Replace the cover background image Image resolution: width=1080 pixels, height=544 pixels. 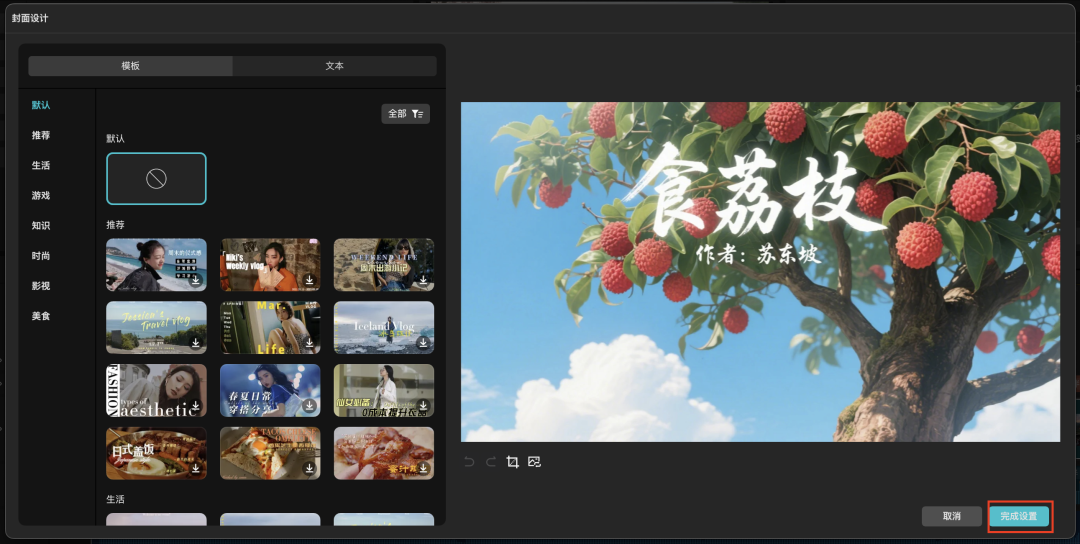click(534, 462)
